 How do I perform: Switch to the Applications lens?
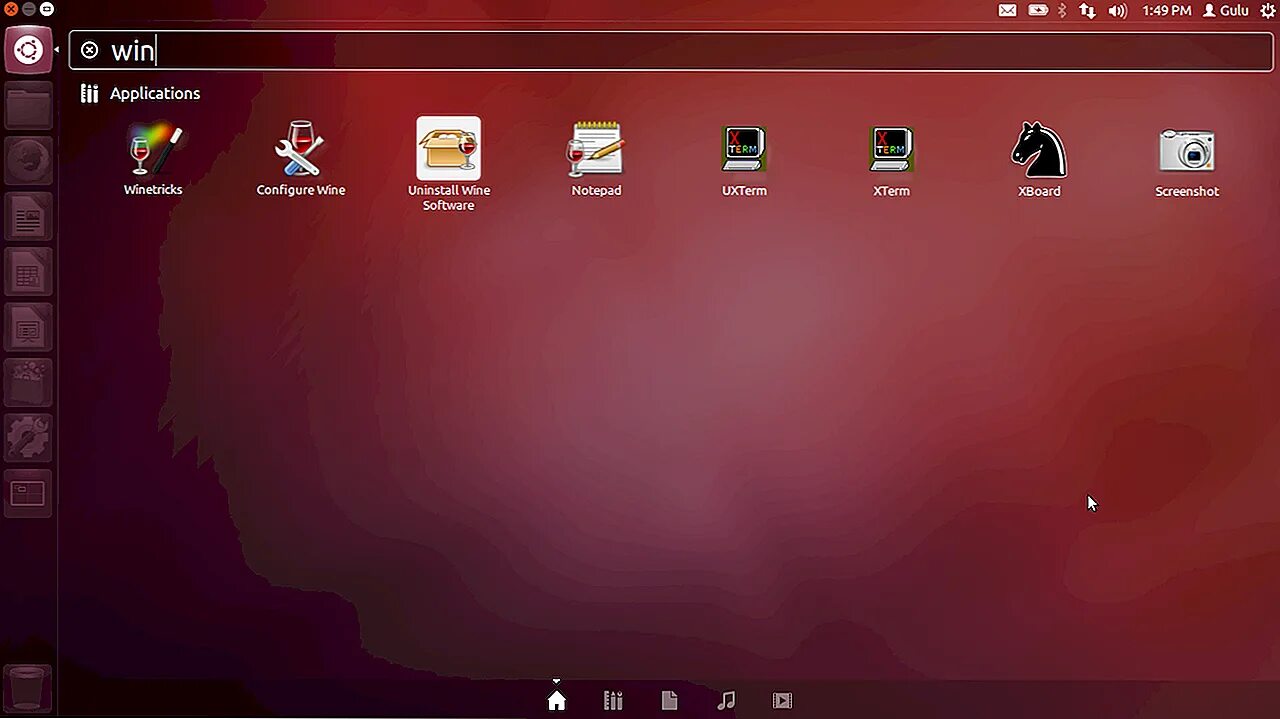(x=613, y=701)
